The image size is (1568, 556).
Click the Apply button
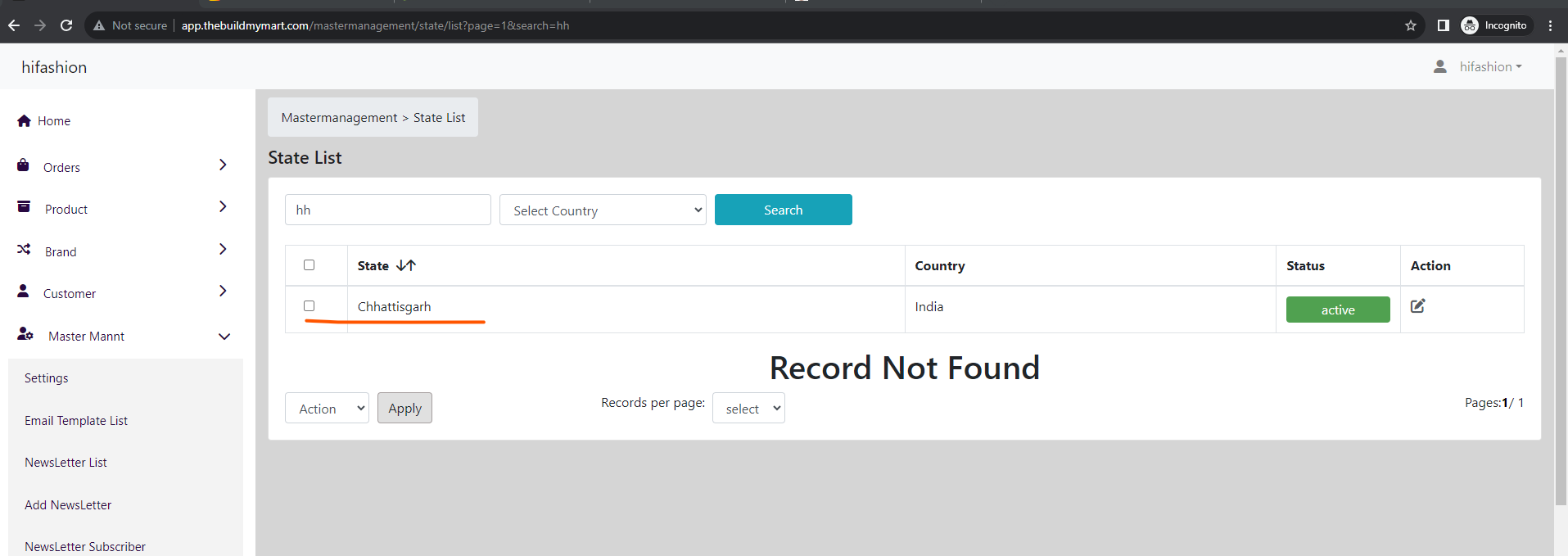tap(404, 408)
